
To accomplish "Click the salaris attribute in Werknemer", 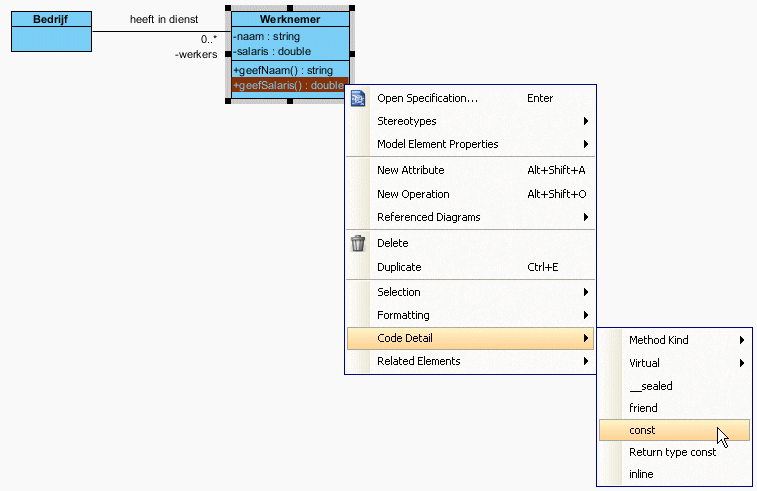I will coord(272,51).
